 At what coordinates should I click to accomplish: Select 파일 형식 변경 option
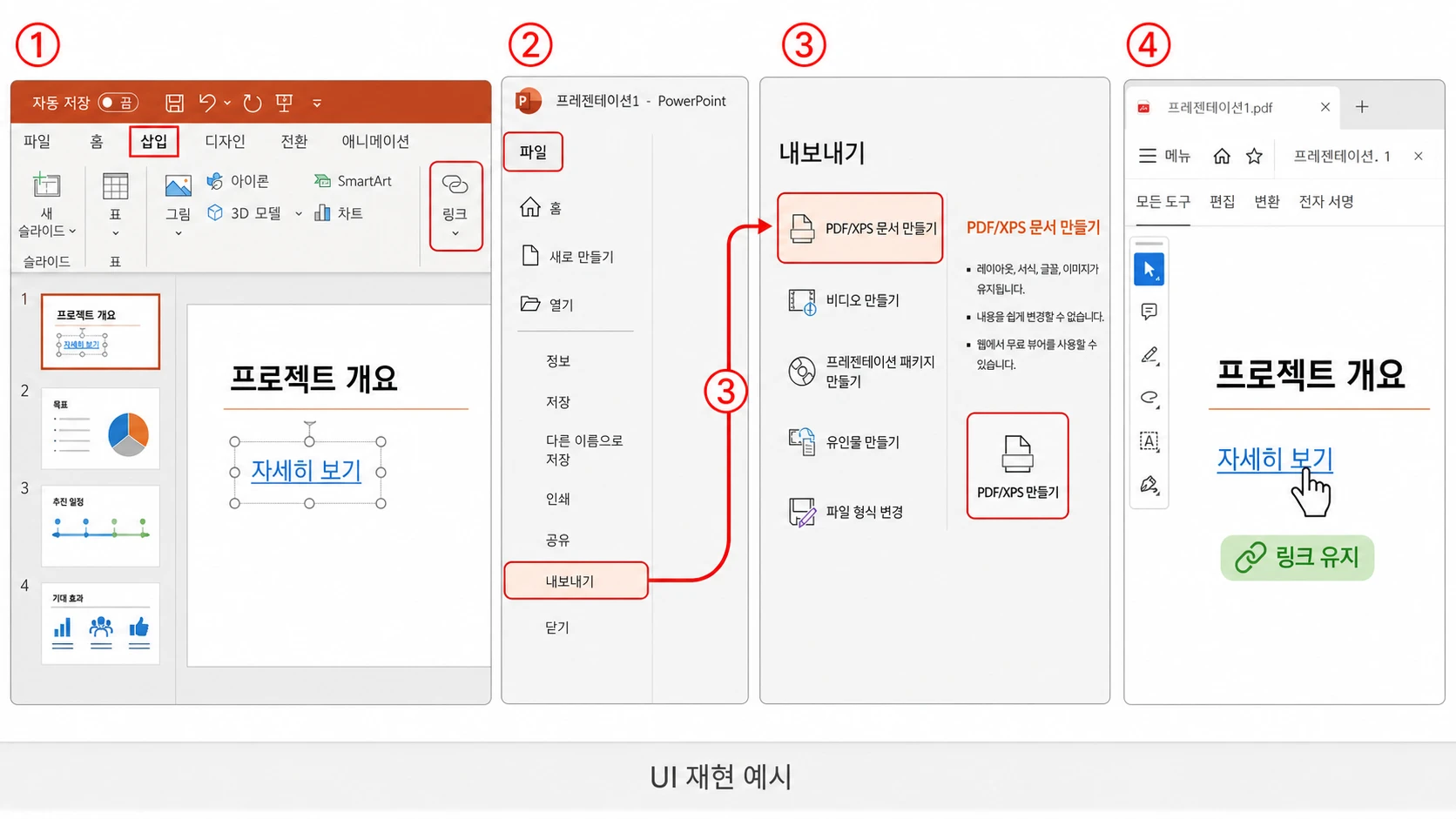click(x=845, y=512)
